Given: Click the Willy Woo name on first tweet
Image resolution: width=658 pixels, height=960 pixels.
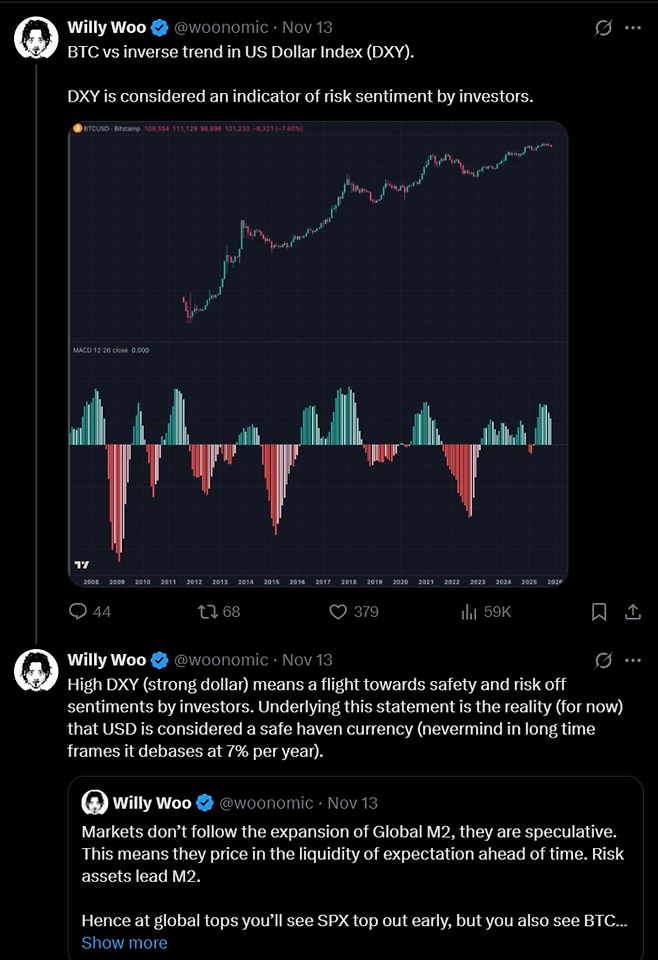Looking at the screenshot, I should point(106,27).
